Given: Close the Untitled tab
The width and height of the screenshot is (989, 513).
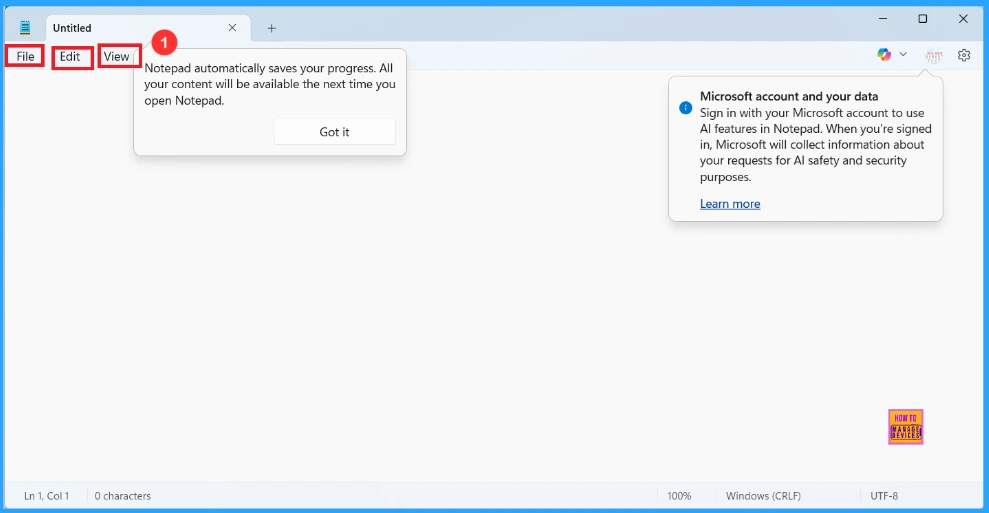Looking at the screenshot, I should coord(232,28).
